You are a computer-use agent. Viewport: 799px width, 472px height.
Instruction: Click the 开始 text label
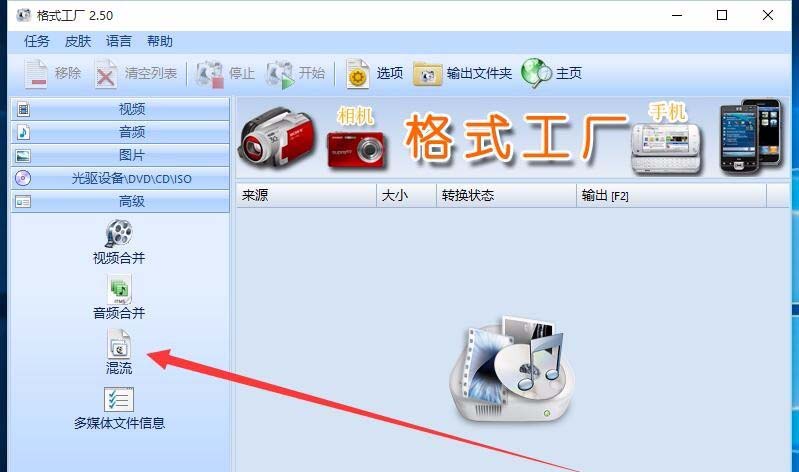[x=312, y=73]
